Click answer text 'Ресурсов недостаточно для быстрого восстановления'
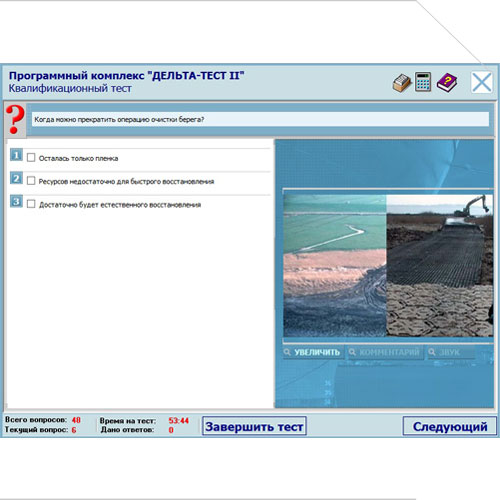500x500 pixels. click(x=126, y=181)
